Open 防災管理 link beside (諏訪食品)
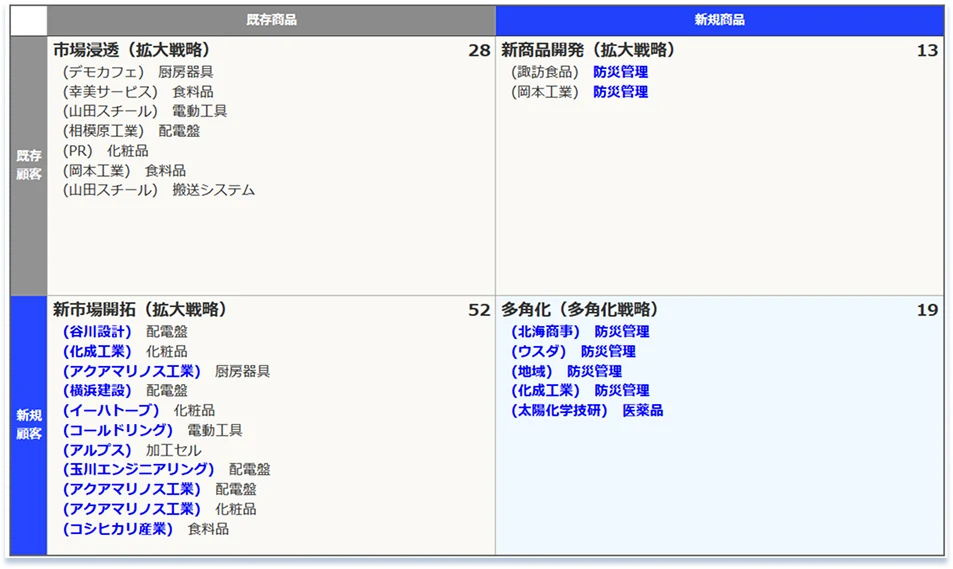 (621, 72)
